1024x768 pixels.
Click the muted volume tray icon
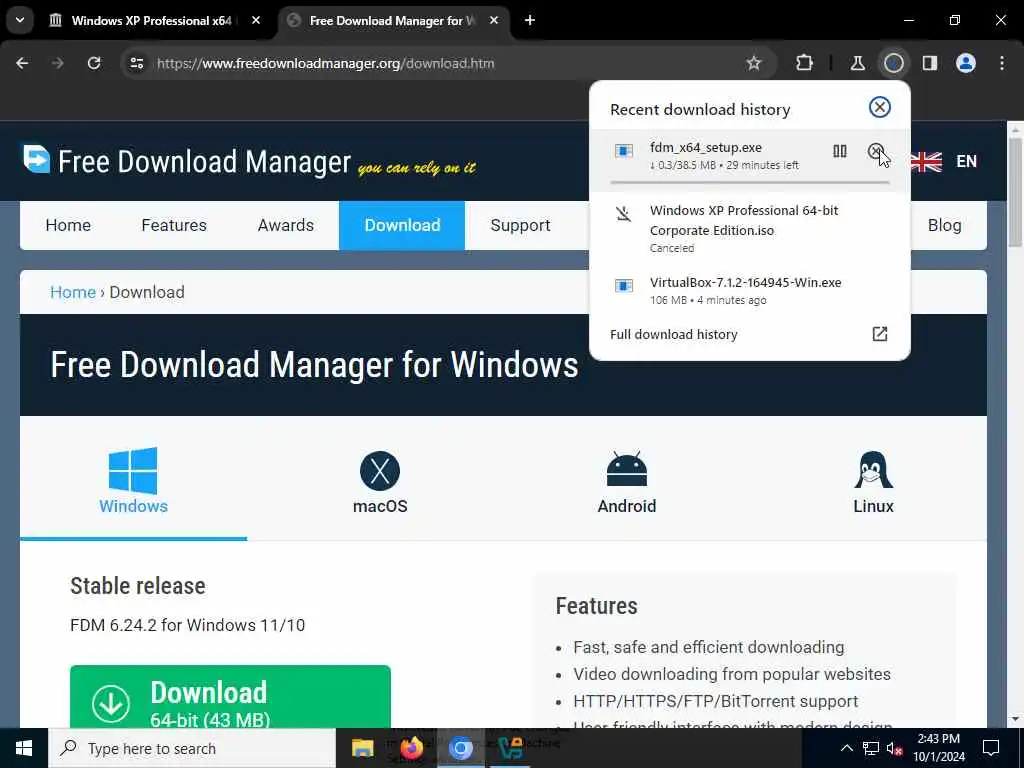click(x=895, y=748)
